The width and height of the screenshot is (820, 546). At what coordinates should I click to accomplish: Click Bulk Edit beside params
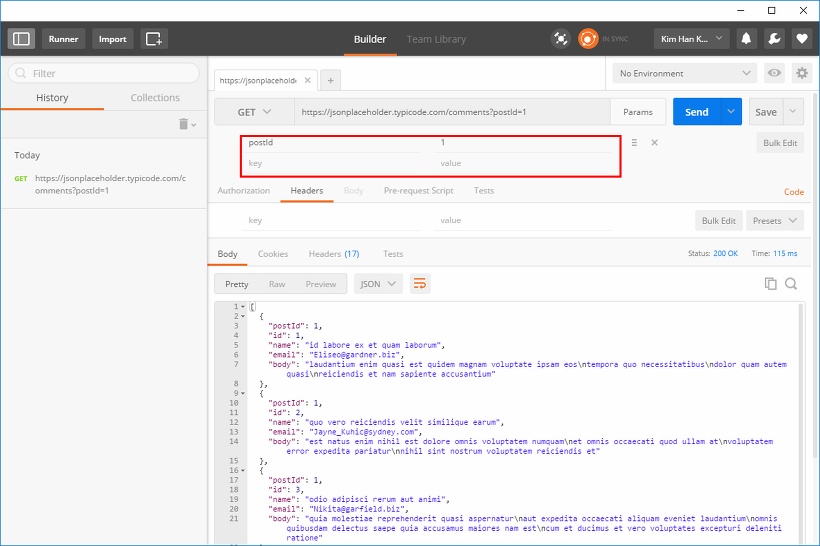(780, 143)
